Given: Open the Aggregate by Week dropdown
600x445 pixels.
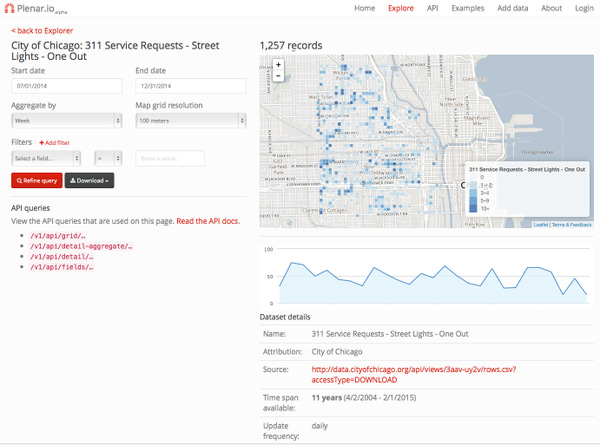Looking at the screenshot, I should [67, 121].
